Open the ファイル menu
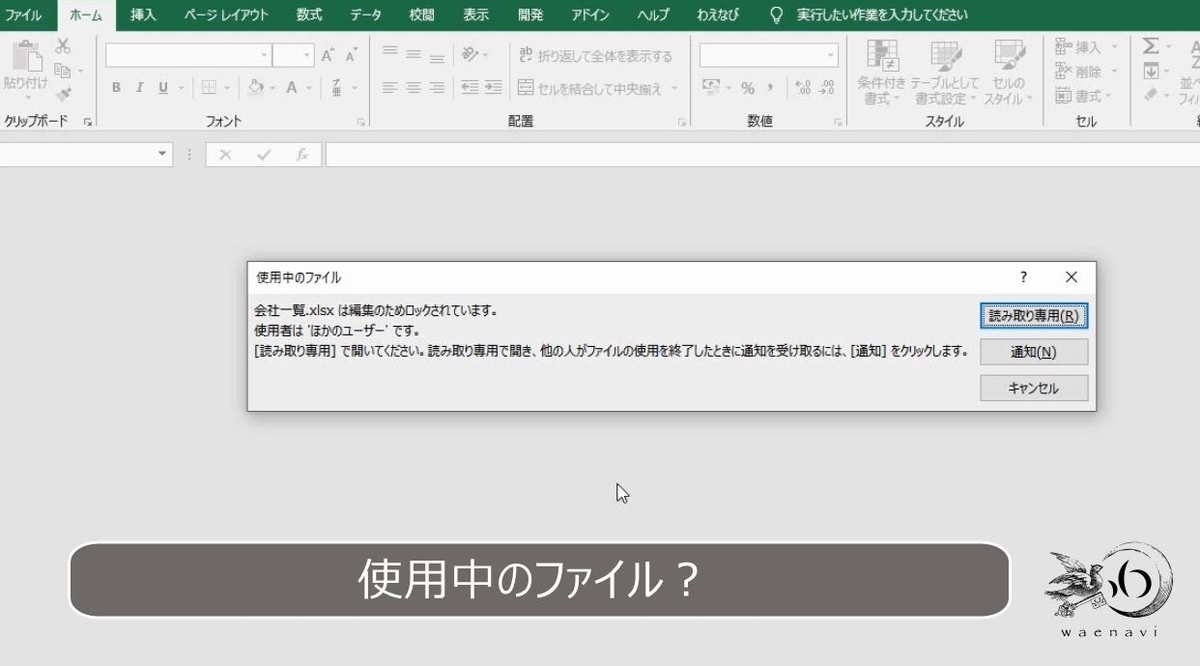Viewport: 1200px width, 666px height. (x=25, y=15)
